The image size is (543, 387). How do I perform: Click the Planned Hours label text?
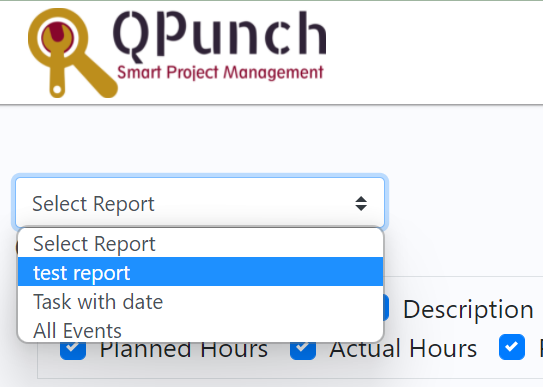pos(184,350)
